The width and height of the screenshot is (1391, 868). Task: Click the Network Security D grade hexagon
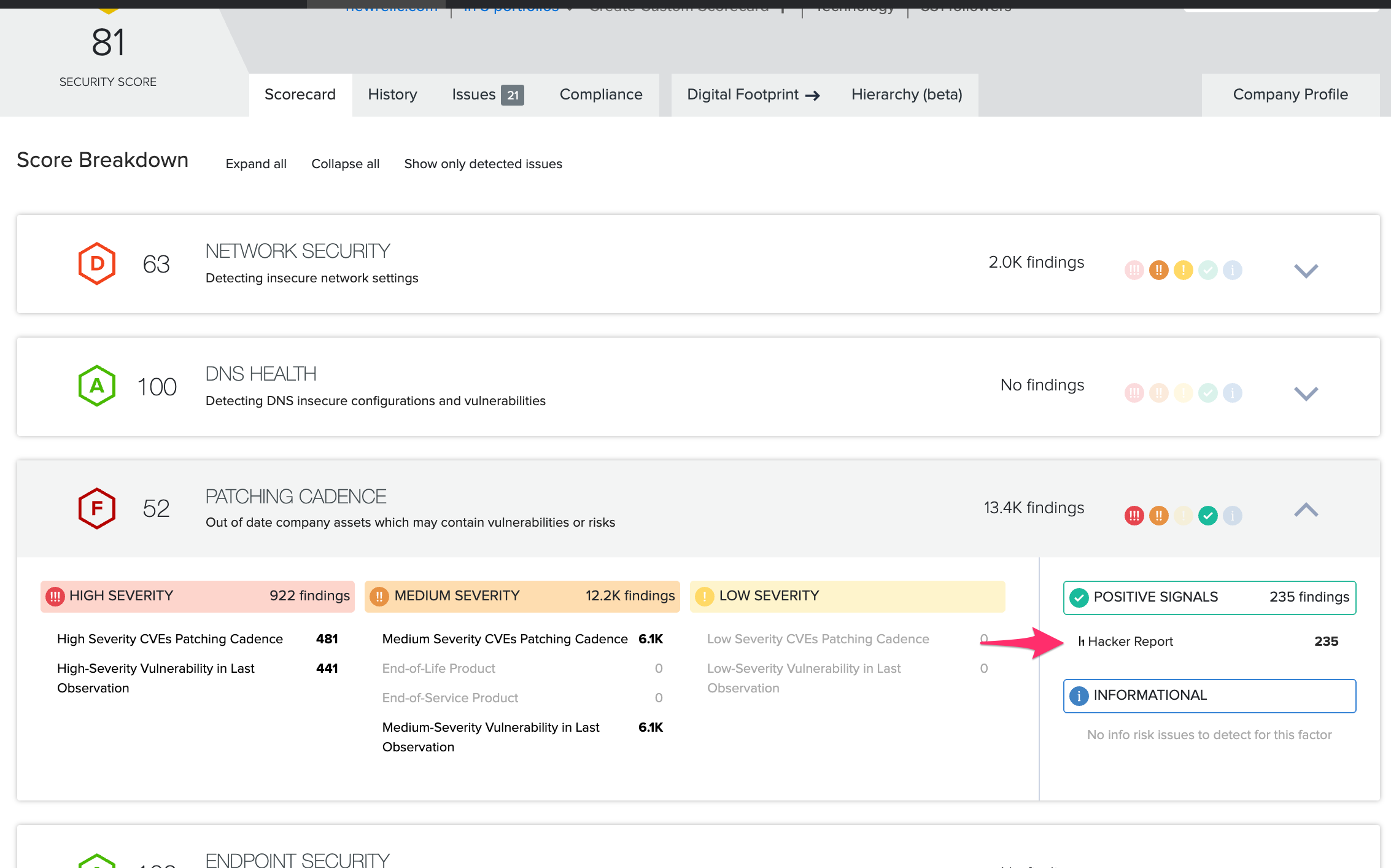(x=97, y=263)
